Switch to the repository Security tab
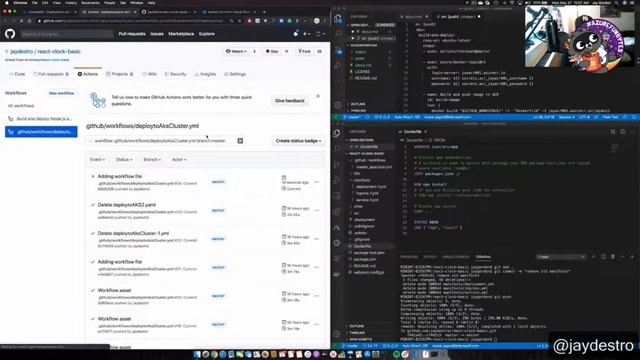The width and height of the screenshot is (640, 360). pyautogui.click(x=176, y=74)
